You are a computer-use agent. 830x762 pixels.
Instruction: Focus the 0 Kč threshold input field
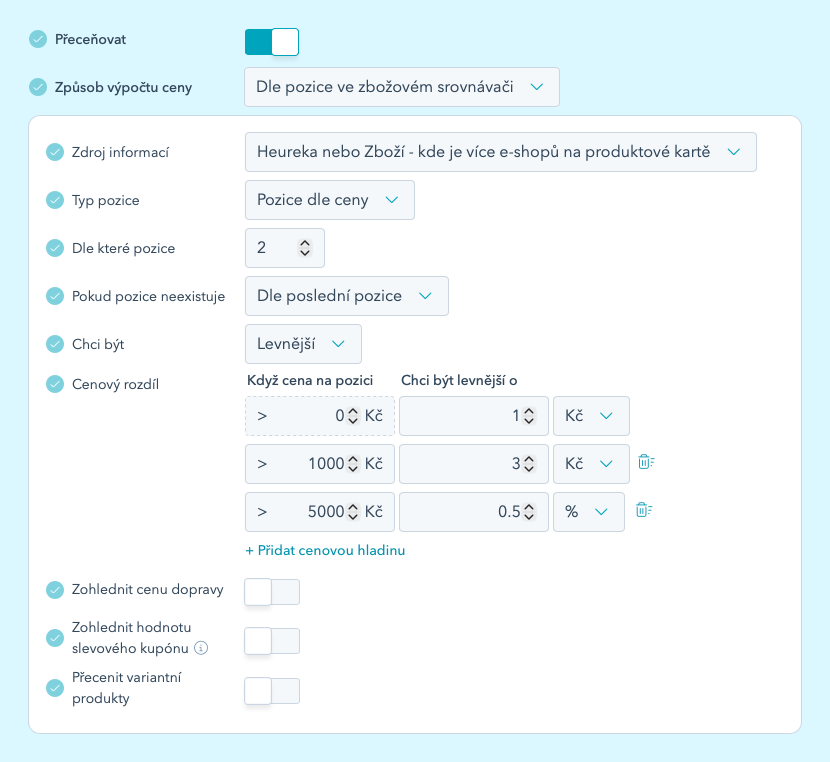pyautogui.click(x=320, y=416)
